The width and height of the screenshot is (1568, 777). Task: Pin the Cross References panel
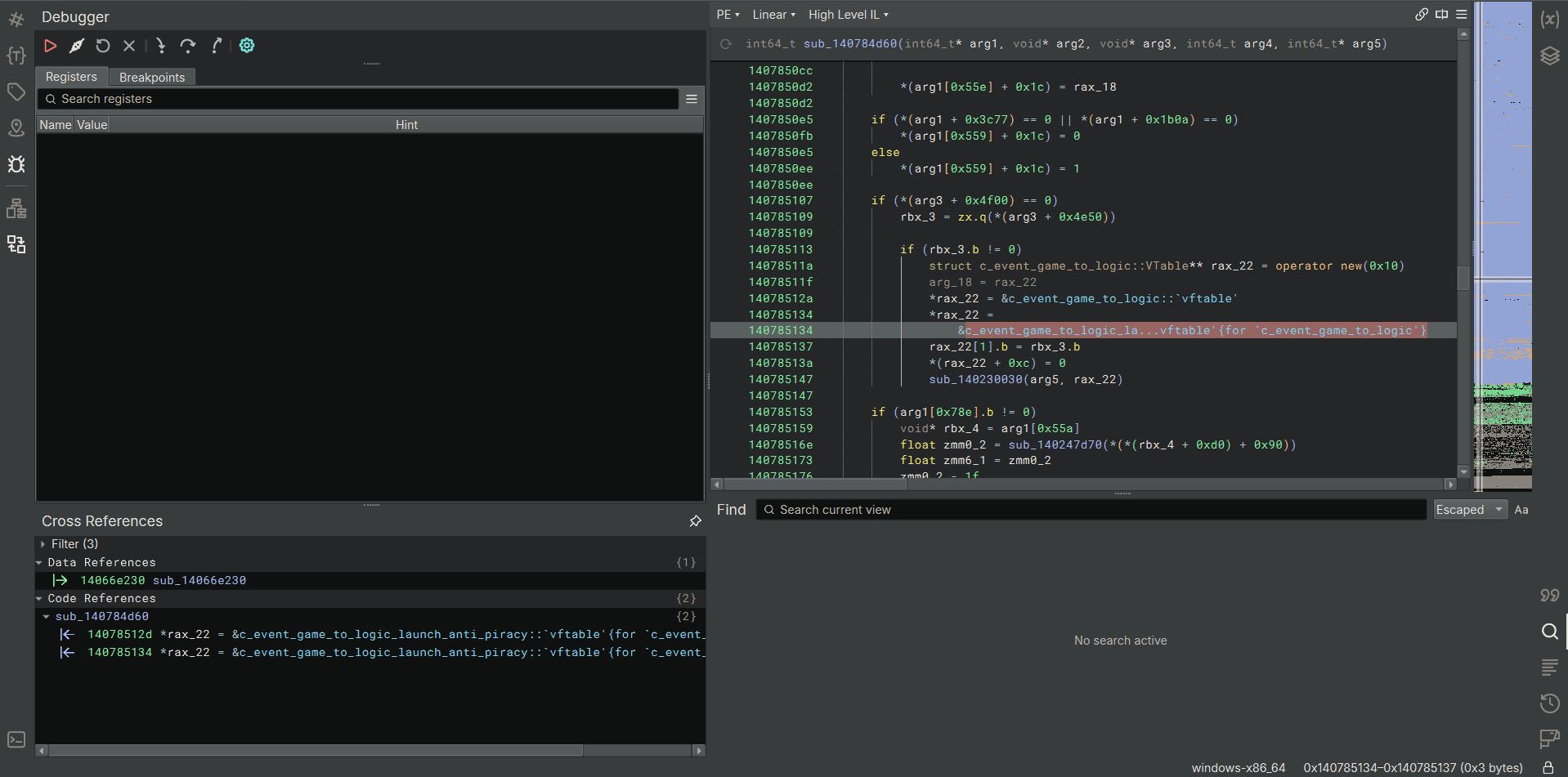pyautogui.click(x=695, y=521)
